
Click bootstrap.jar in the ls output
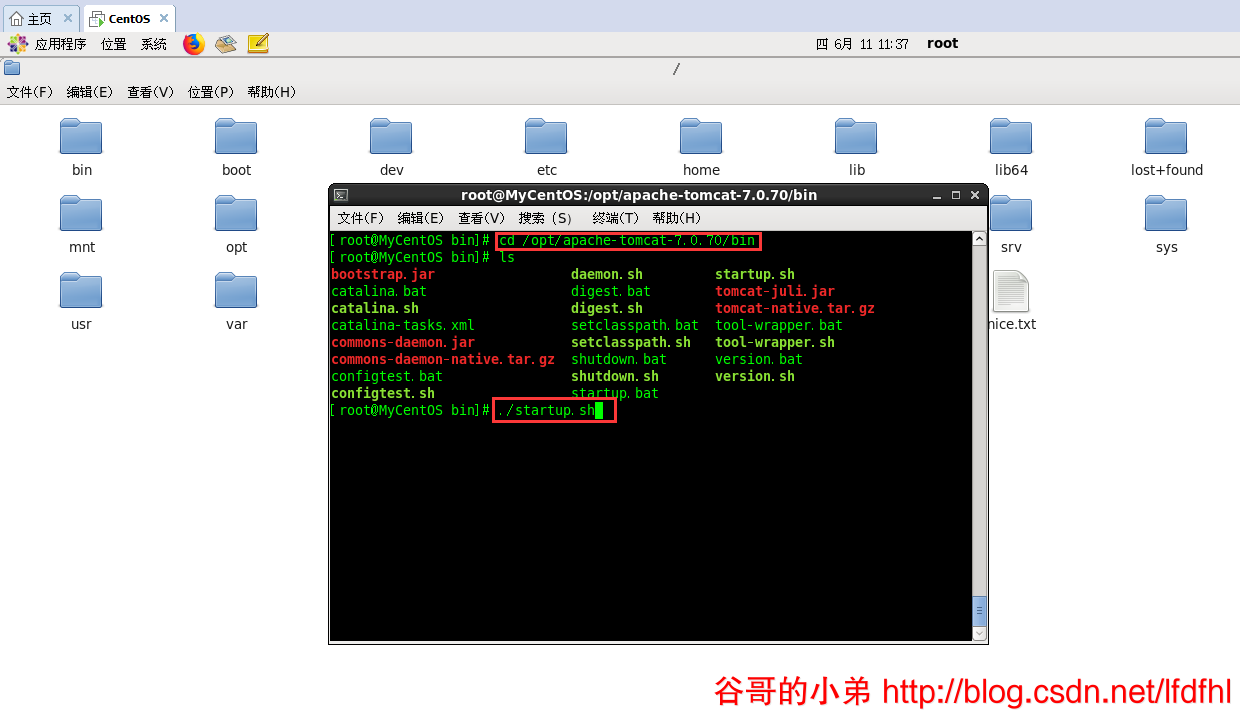tap(383, 274)
